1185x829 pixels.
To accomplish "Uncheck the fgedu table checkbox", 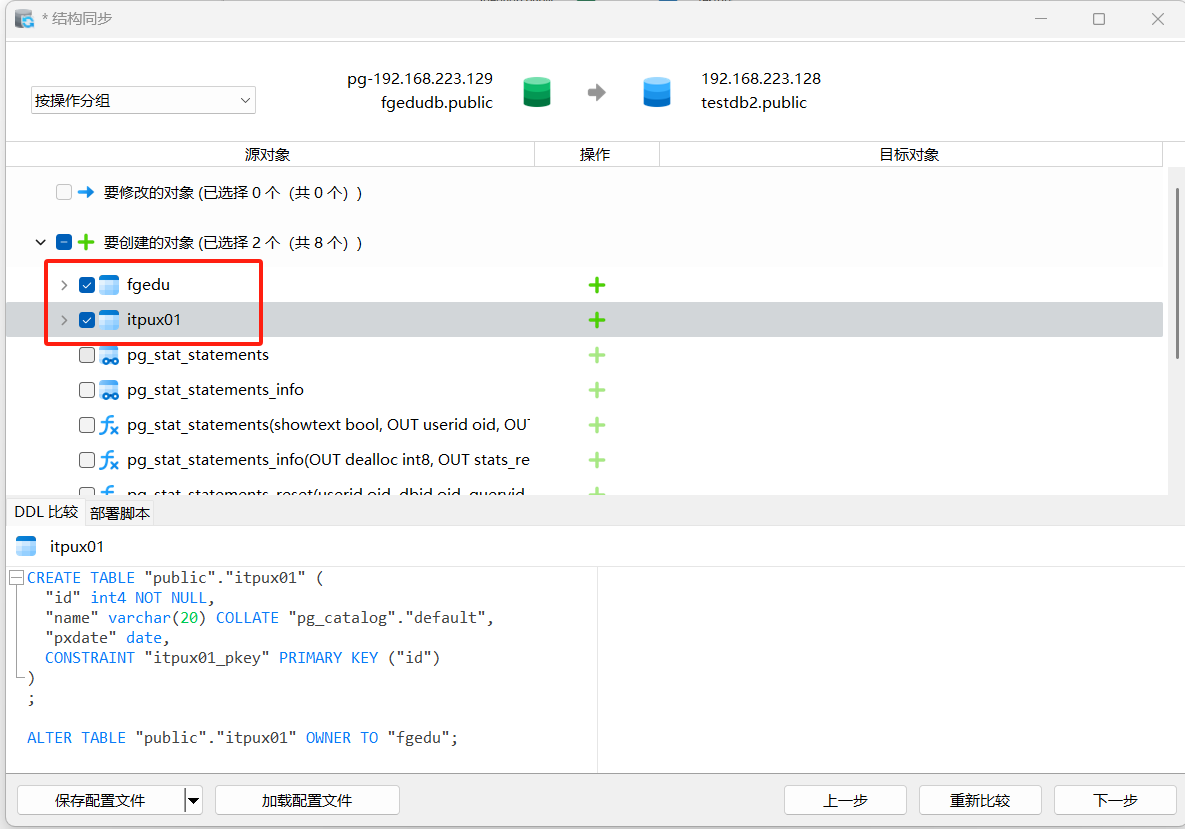I will click(x=87, y=285).
